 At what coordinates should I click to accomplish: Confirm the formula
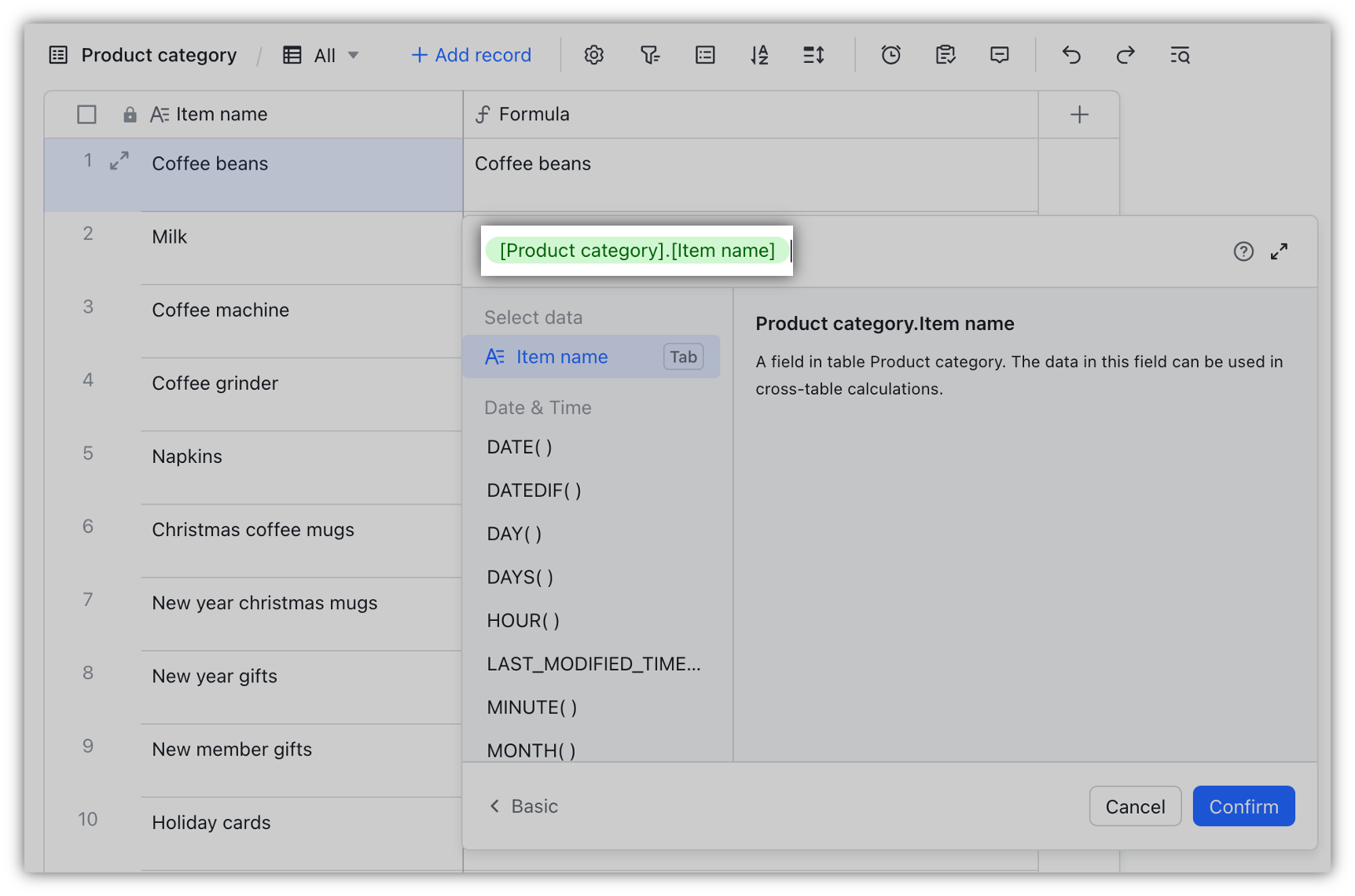[1243, 806]
